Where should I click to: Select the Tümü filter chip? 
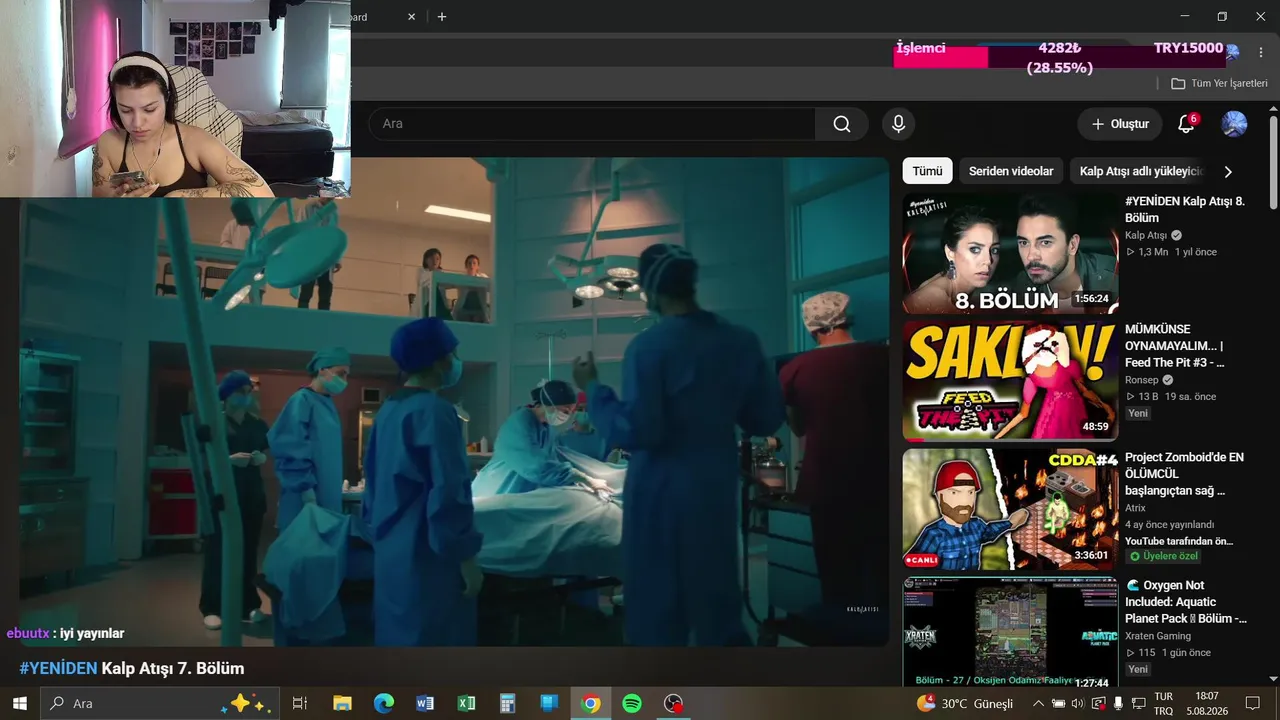(927, 171)
